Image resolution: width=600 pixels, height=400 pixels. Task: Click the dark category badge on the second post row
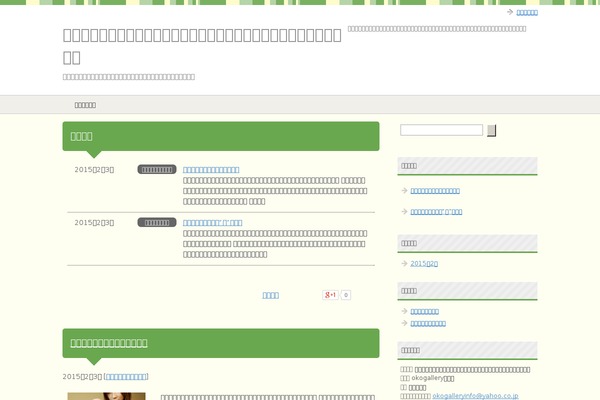click(157, 222)
